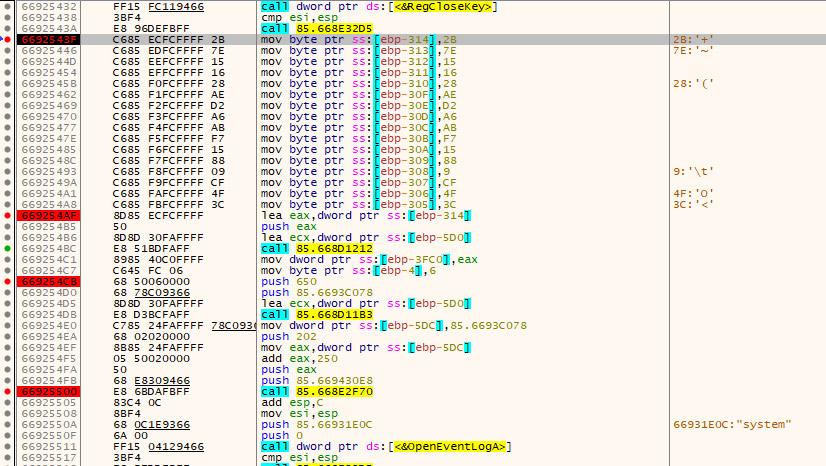Select opcode bytes 05 50020000
826x466 pixels.
151,359
